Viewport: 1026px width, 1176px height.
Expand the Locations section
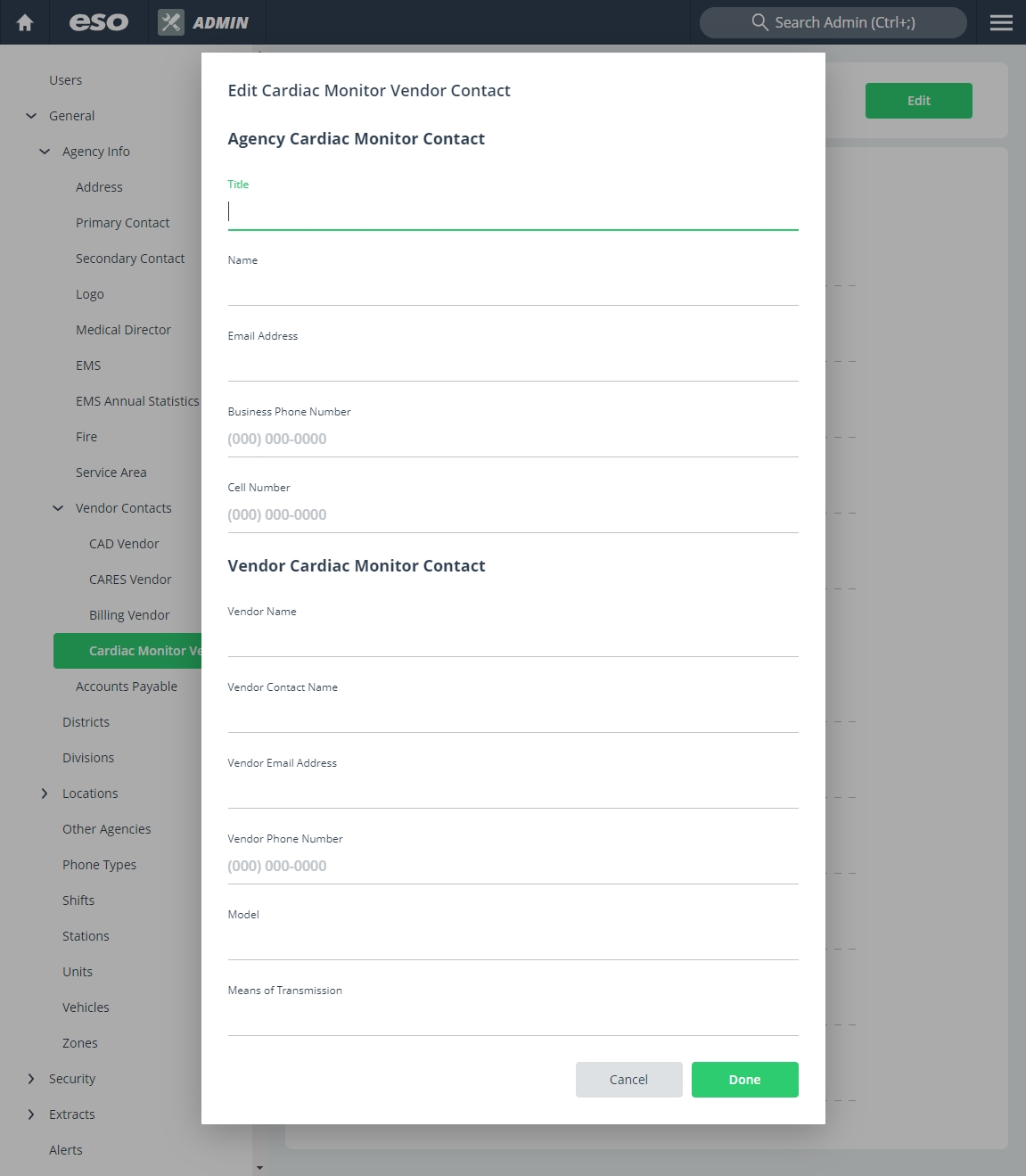[45, 794]
